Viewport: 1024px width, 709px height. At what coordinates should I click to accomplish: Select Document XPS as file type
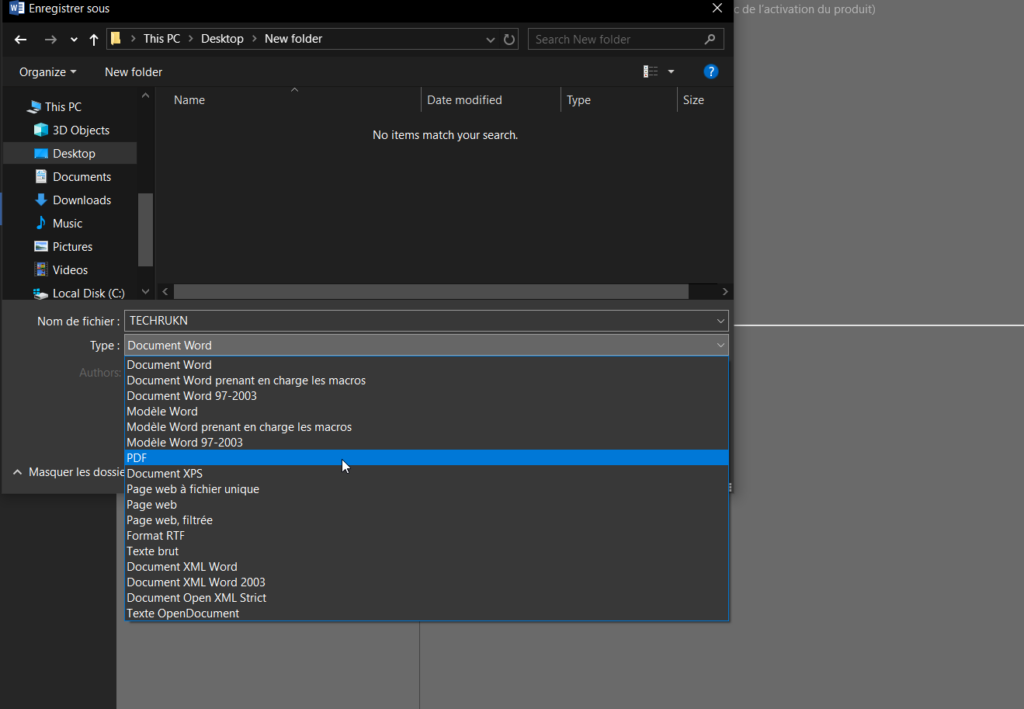(x=426, y=474)
